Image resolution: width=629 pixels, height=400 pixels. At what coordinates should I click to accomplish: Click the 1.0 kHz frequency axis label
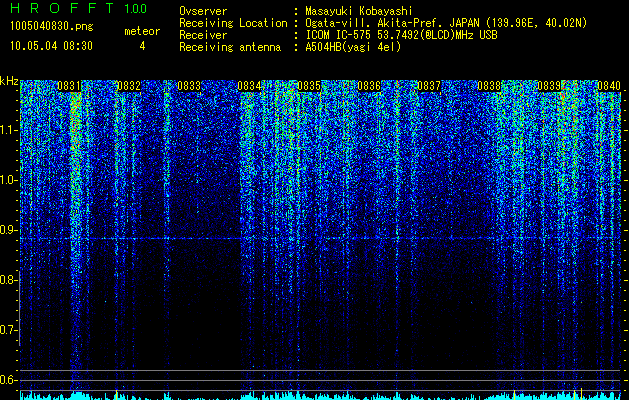point(9,180)
